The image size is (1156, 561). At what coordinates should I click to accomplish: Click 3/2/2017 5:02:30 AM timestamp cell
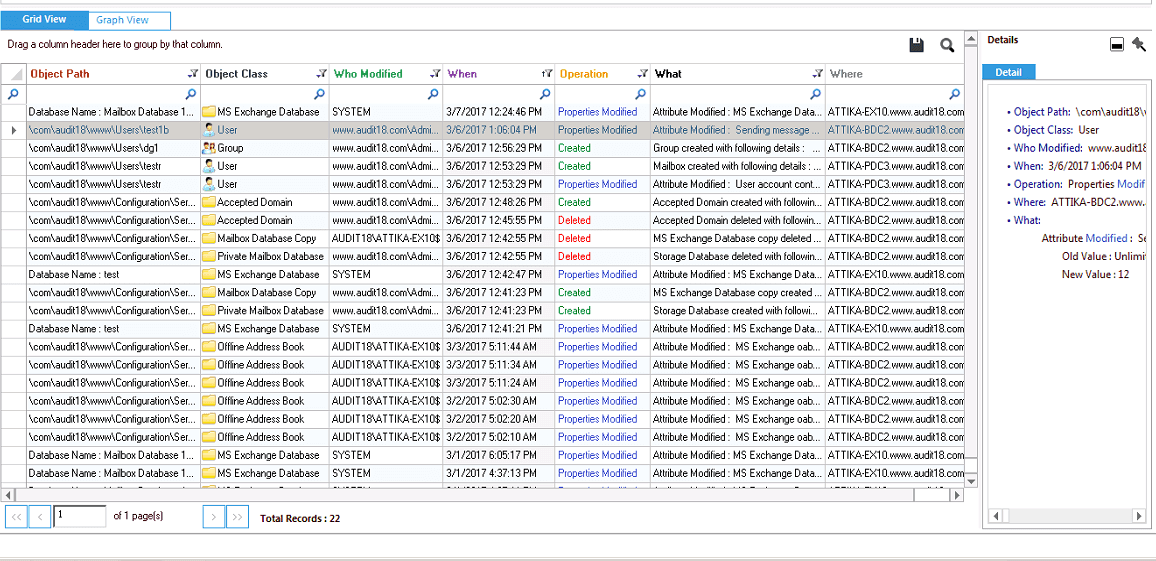(x=499, y=401)
